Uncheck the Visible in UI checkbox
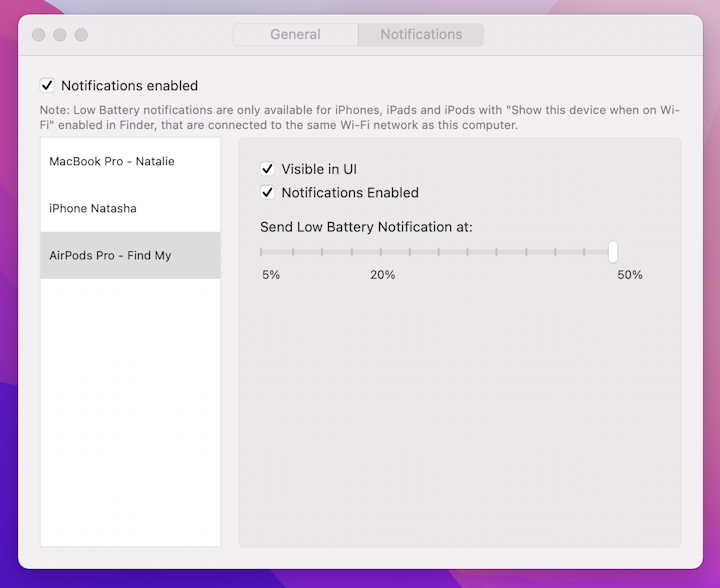720x588 pixels. point(267,169)
